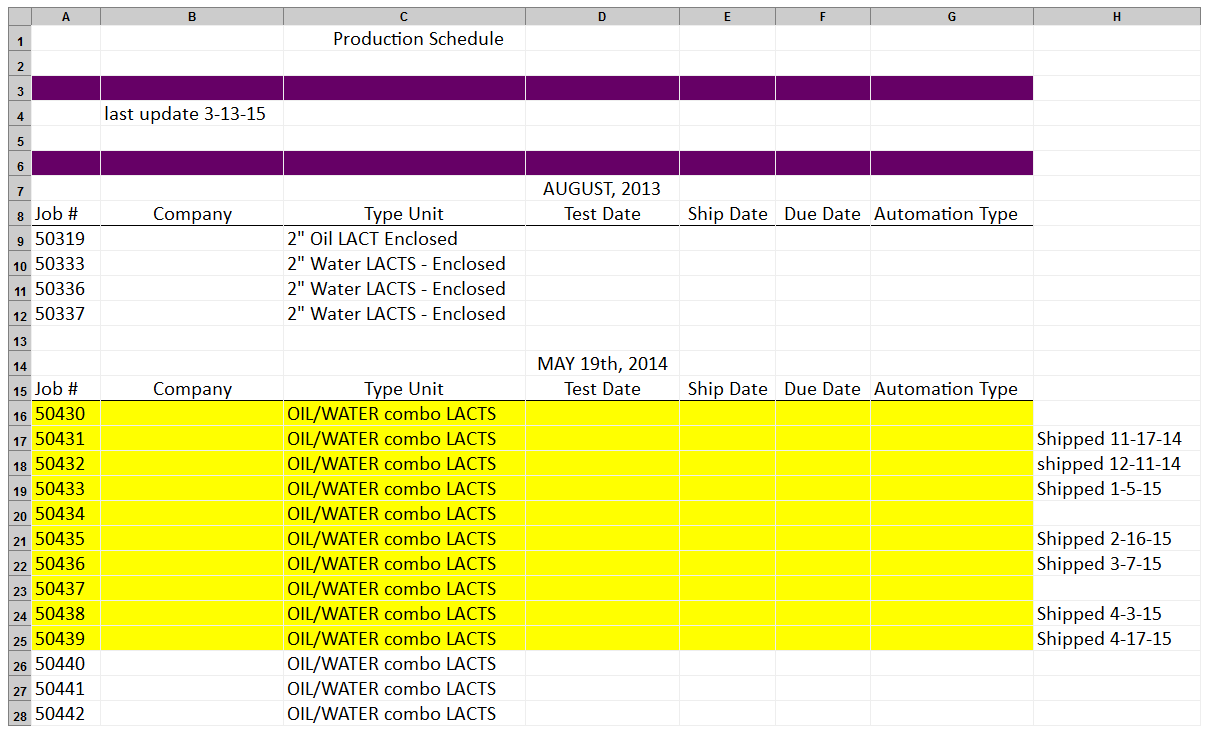Select column C header
The image size is (1214, 740).
click(x=404, y=16)
